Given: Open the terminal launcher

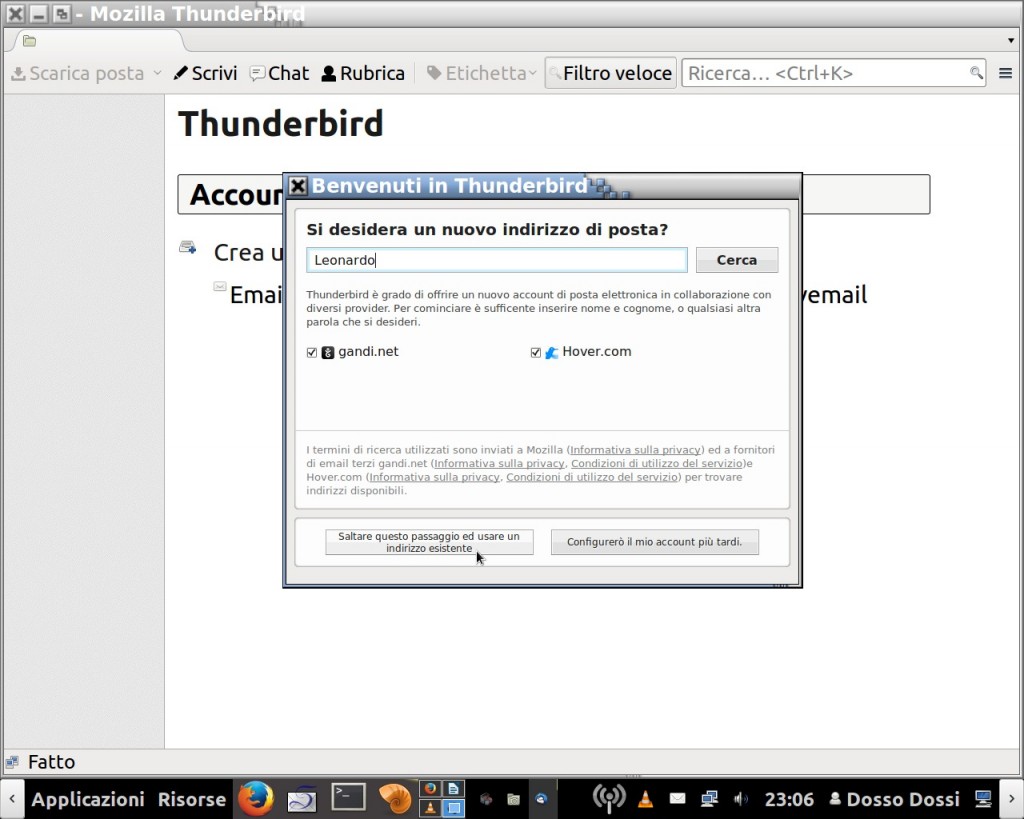Looking at the screenshot, I should point(348,798).
